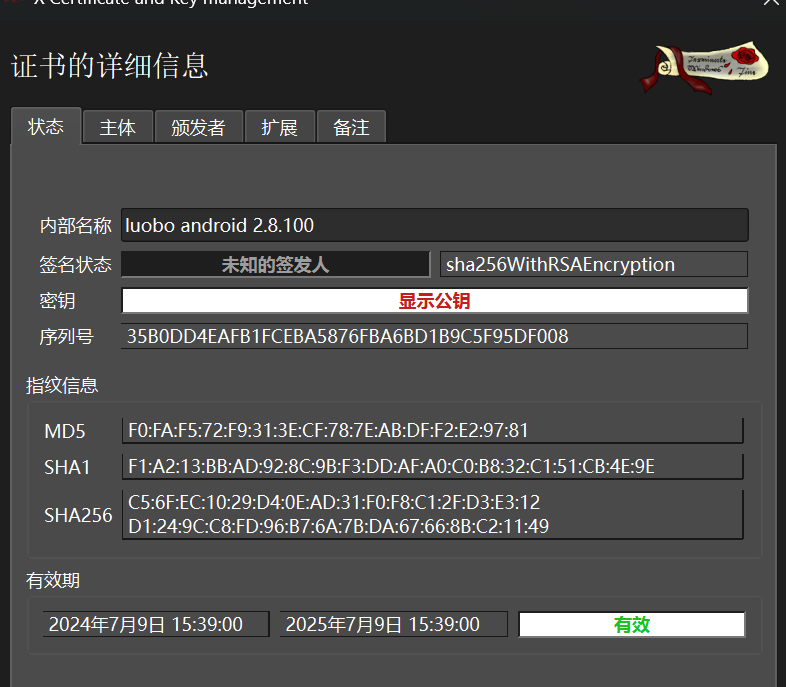Click the 内部名称 input containing luobo android
The height and width of the screenshot is (687, 786).
[434, 225]
